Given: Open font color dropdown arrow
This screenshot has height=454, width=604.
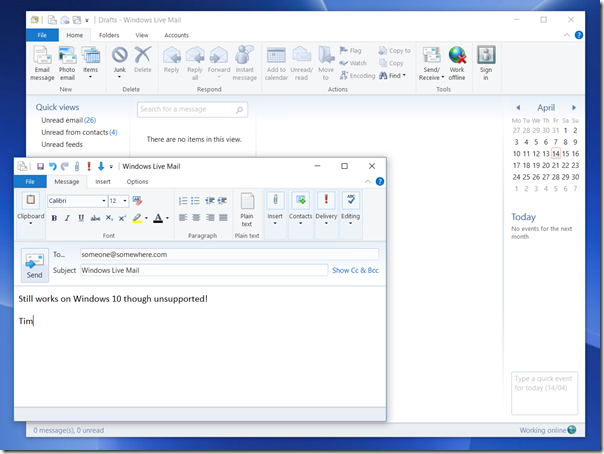Looking at the screenshot, I should pyautogui.click(x=167, y=218).
